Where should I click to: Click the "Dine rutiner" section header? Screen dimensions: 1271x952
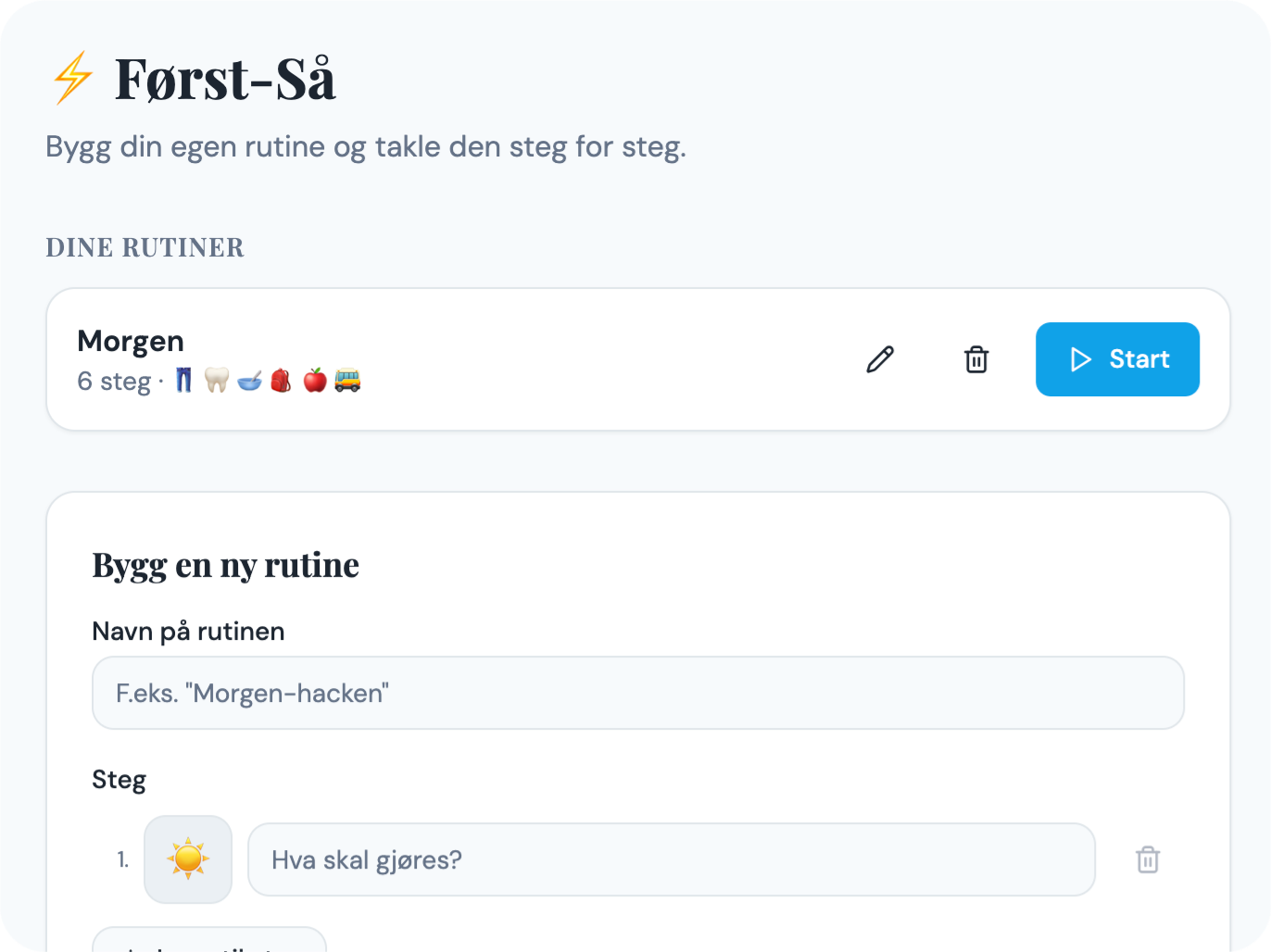tap(145, 247)
